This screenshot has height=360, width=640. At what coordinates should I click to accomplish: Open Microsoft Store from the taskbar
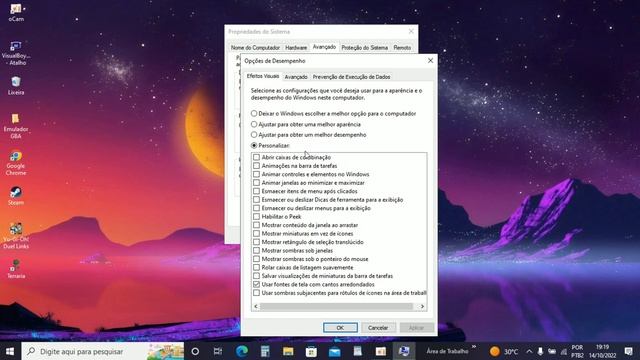coord(311,351)
